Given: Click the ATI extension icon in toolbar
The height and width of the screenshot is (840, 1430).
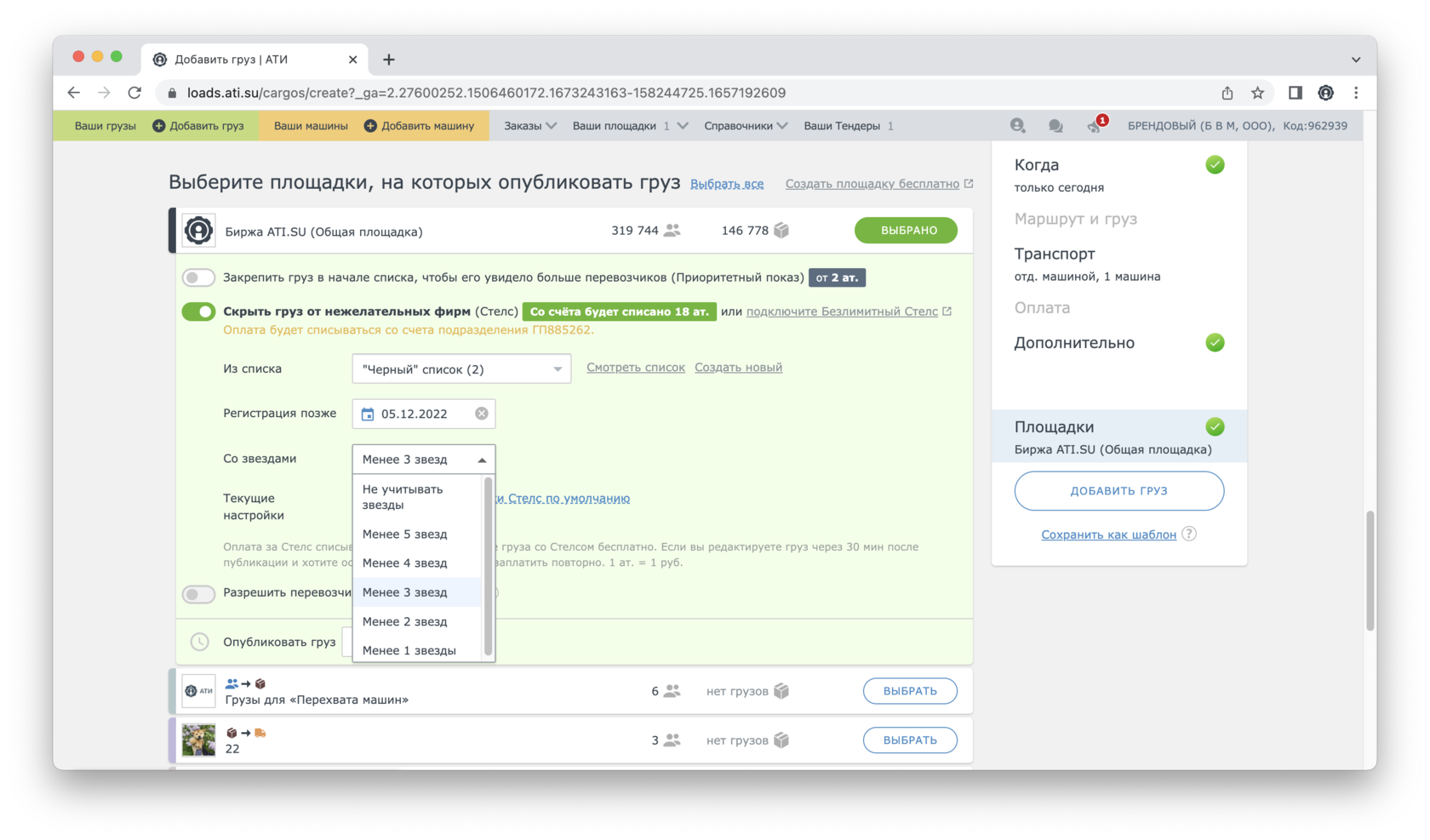Looking at the screenshot, I should pyautogui.click(x=1325, y=93).
